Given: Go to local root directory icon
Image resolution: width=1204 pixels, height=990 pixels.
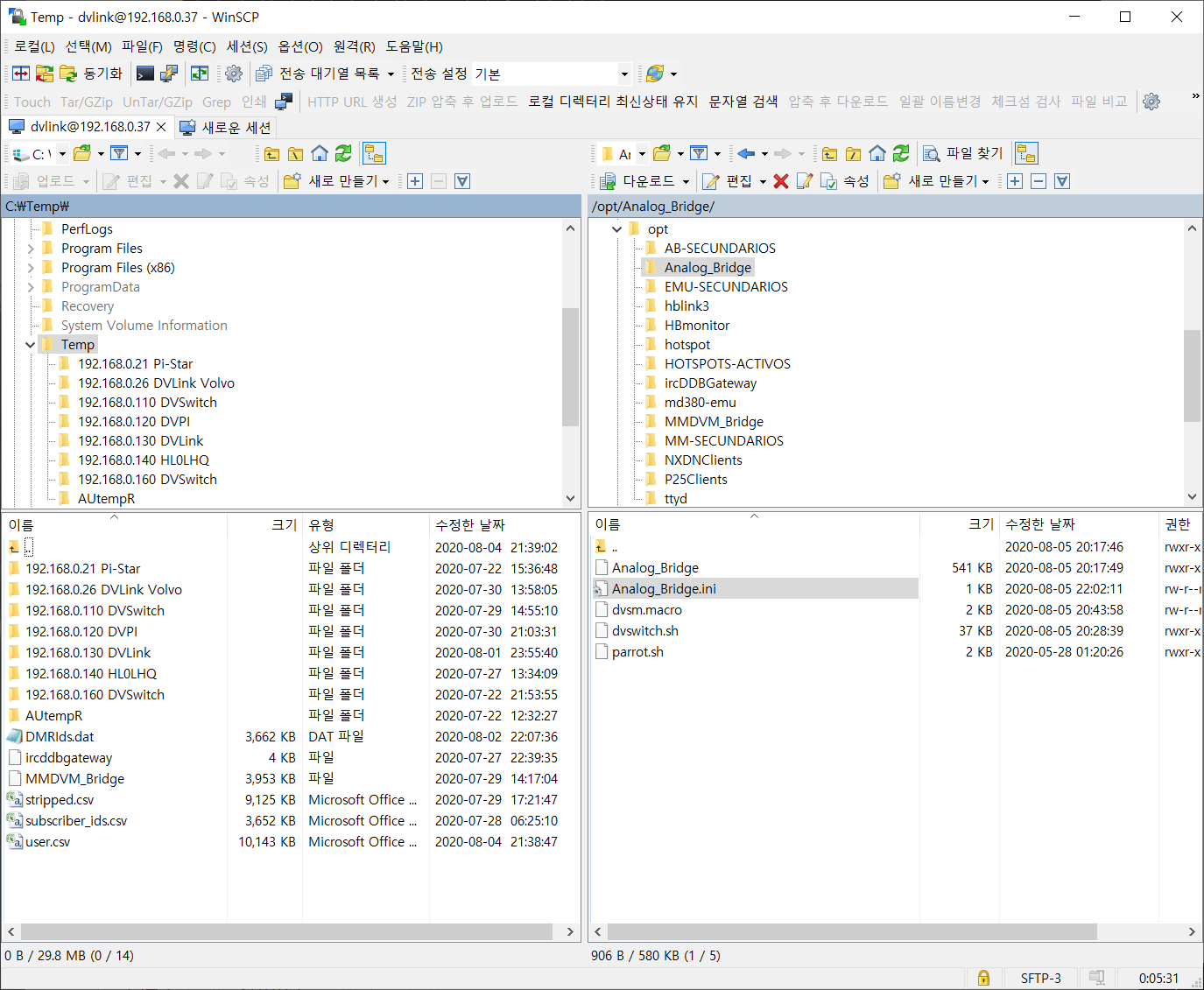Looking at the screenshot, I should 296,154.
